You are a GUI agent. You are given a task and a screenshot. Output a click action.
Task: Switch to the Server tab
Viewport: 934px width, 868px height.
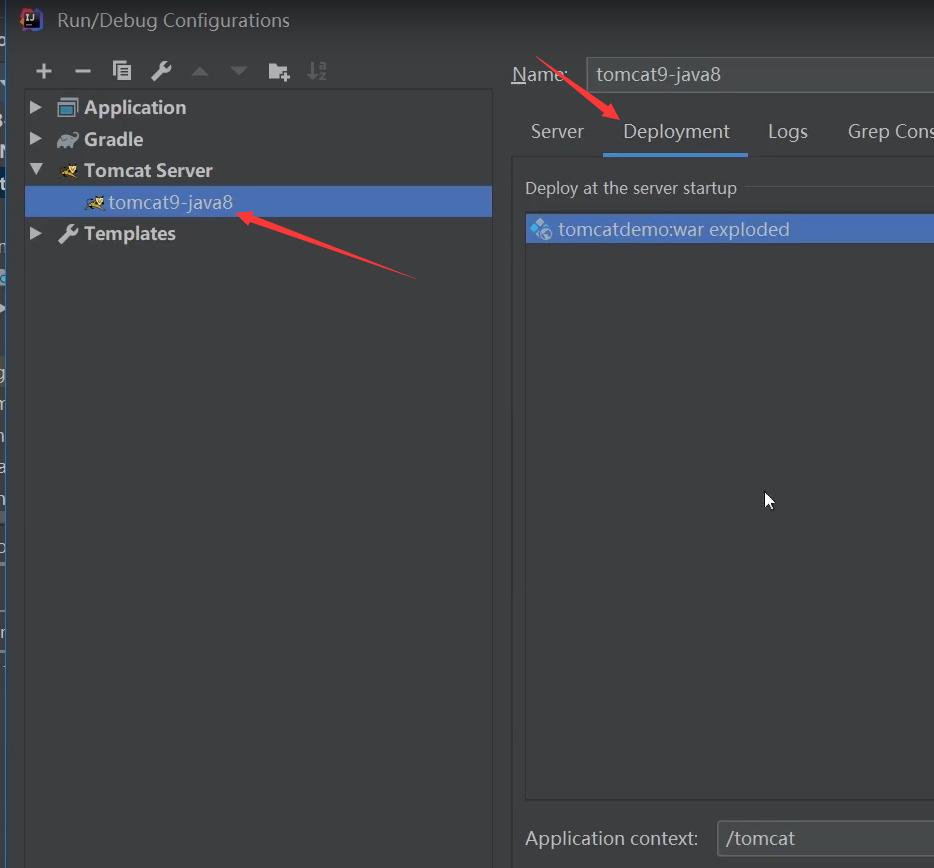(x=557, y=132)
